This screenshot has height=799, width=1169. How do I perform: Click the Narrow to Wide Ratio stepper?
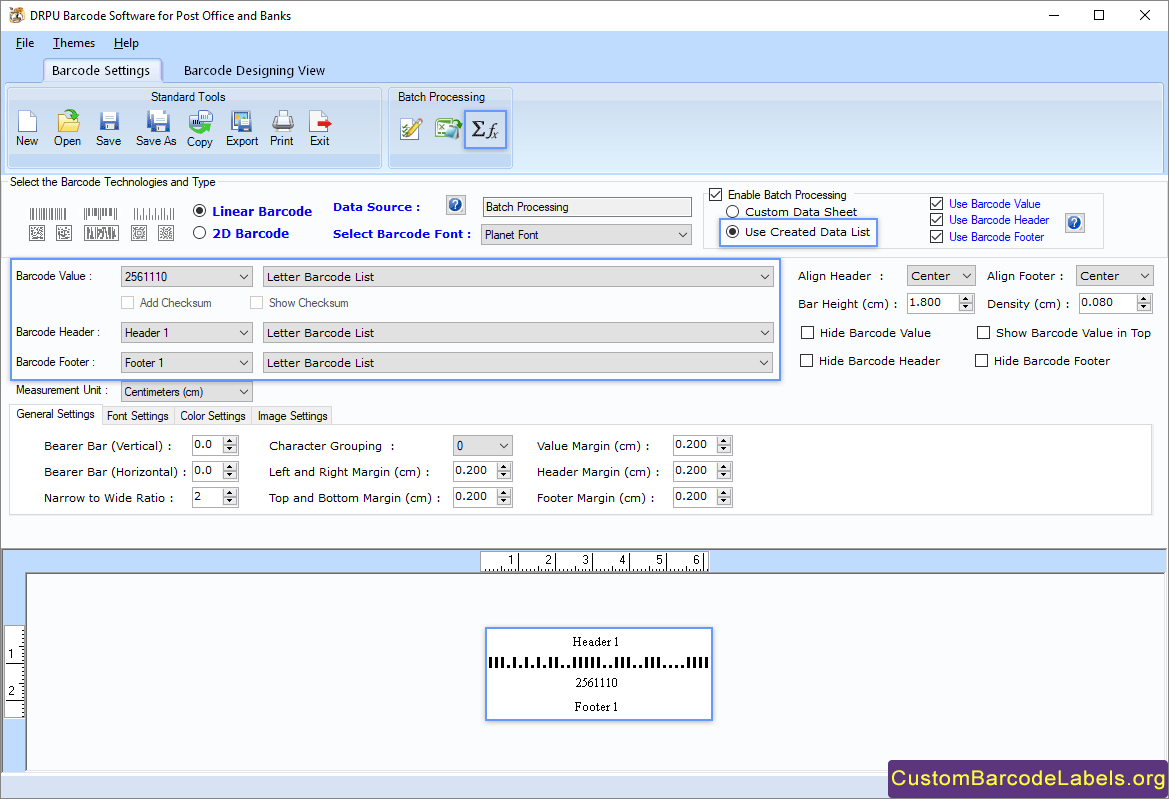click(230, 497)
